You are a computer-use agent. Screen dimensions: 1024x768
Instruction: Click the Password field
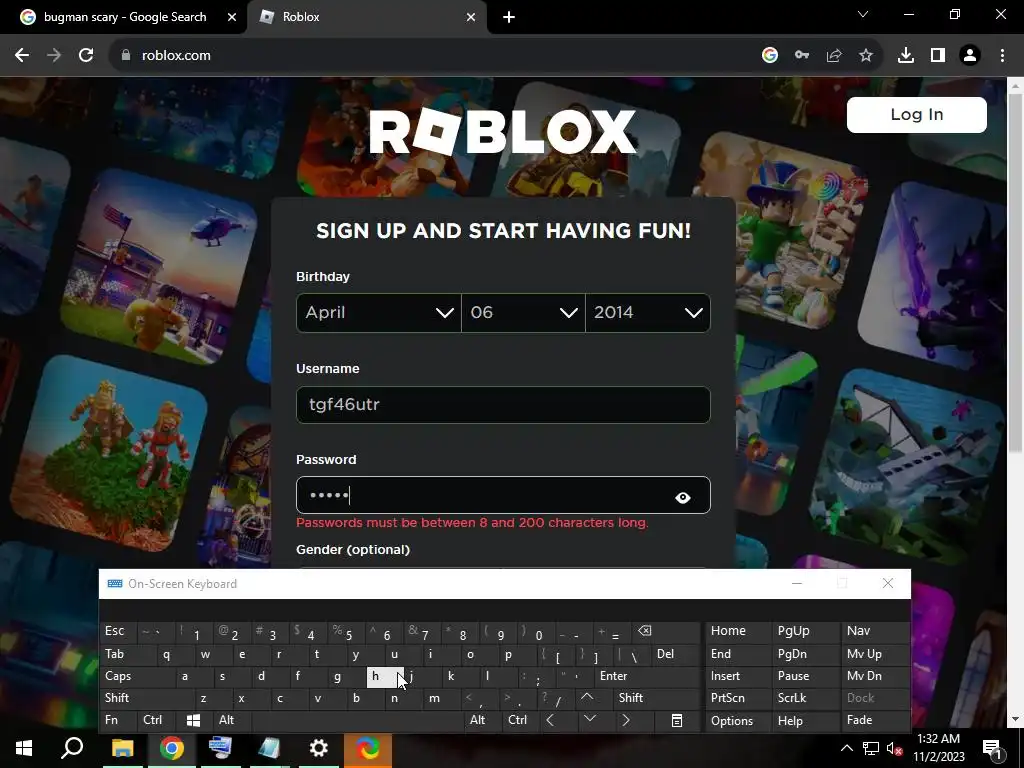pyautogui.click(x=503, y=495)
